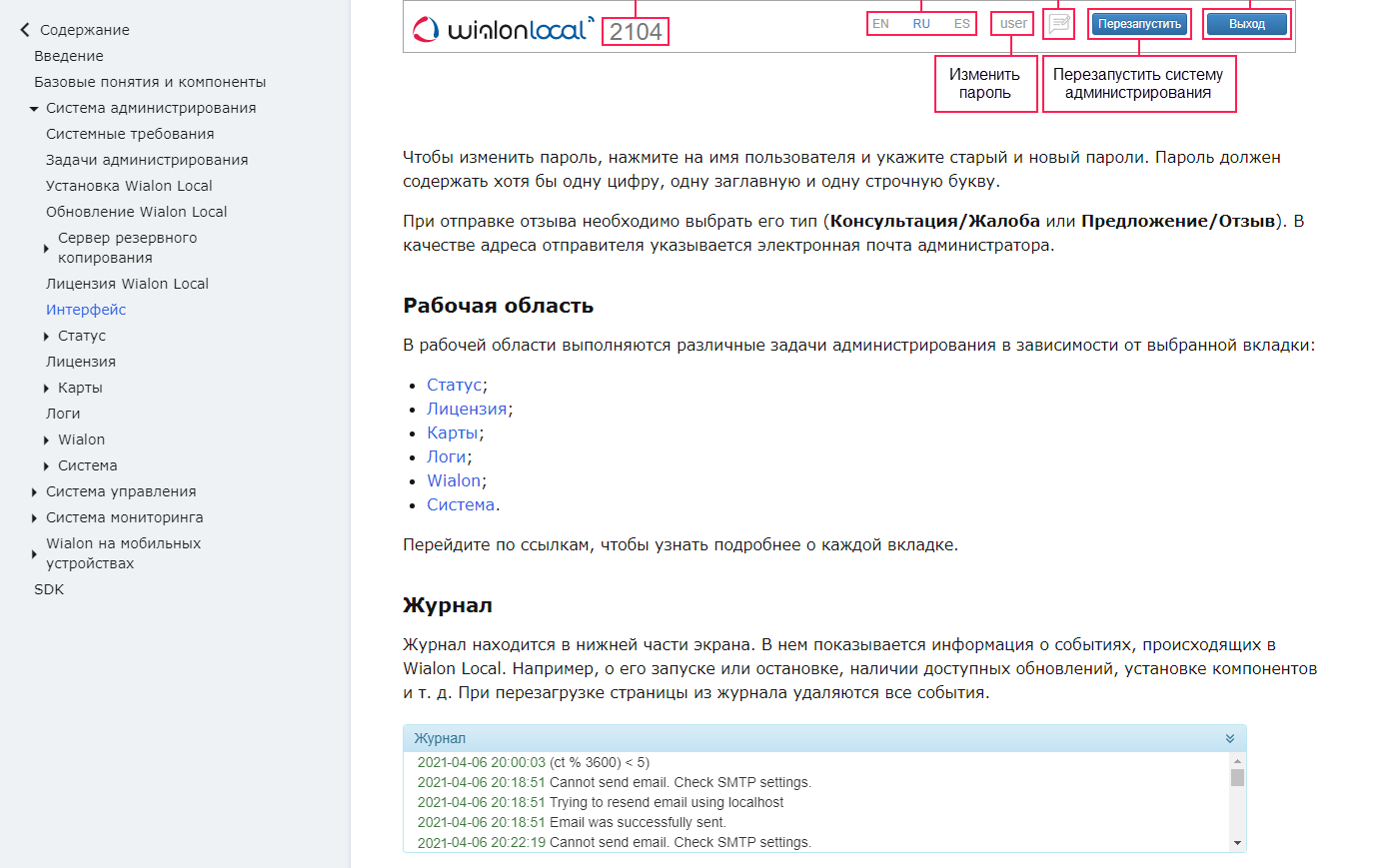Screen dimensions: 1374x868
Task: Expand the Система управления section
Action: [34, 492]
